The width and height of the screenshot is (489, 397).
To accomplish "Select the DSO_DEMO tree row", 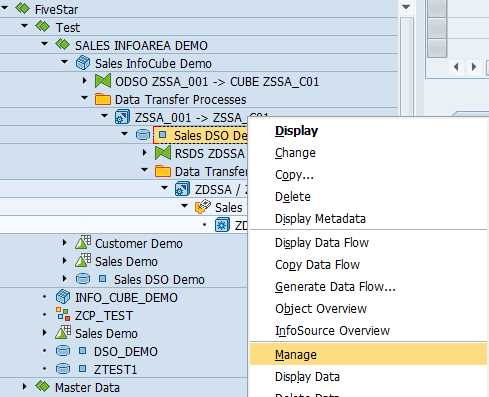I will tap(126, 352).
